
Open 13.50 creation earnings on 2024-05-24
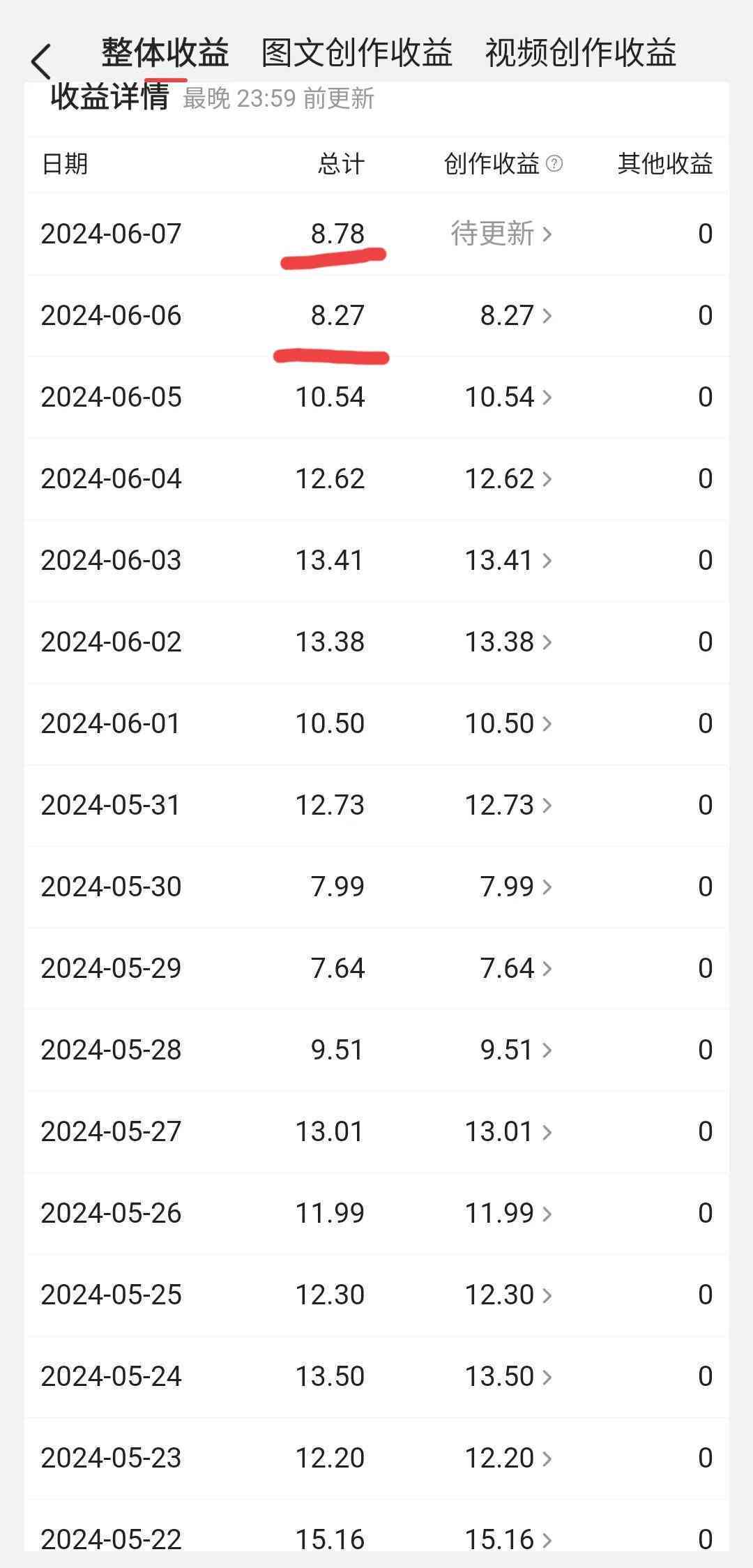pos(508,1376)
